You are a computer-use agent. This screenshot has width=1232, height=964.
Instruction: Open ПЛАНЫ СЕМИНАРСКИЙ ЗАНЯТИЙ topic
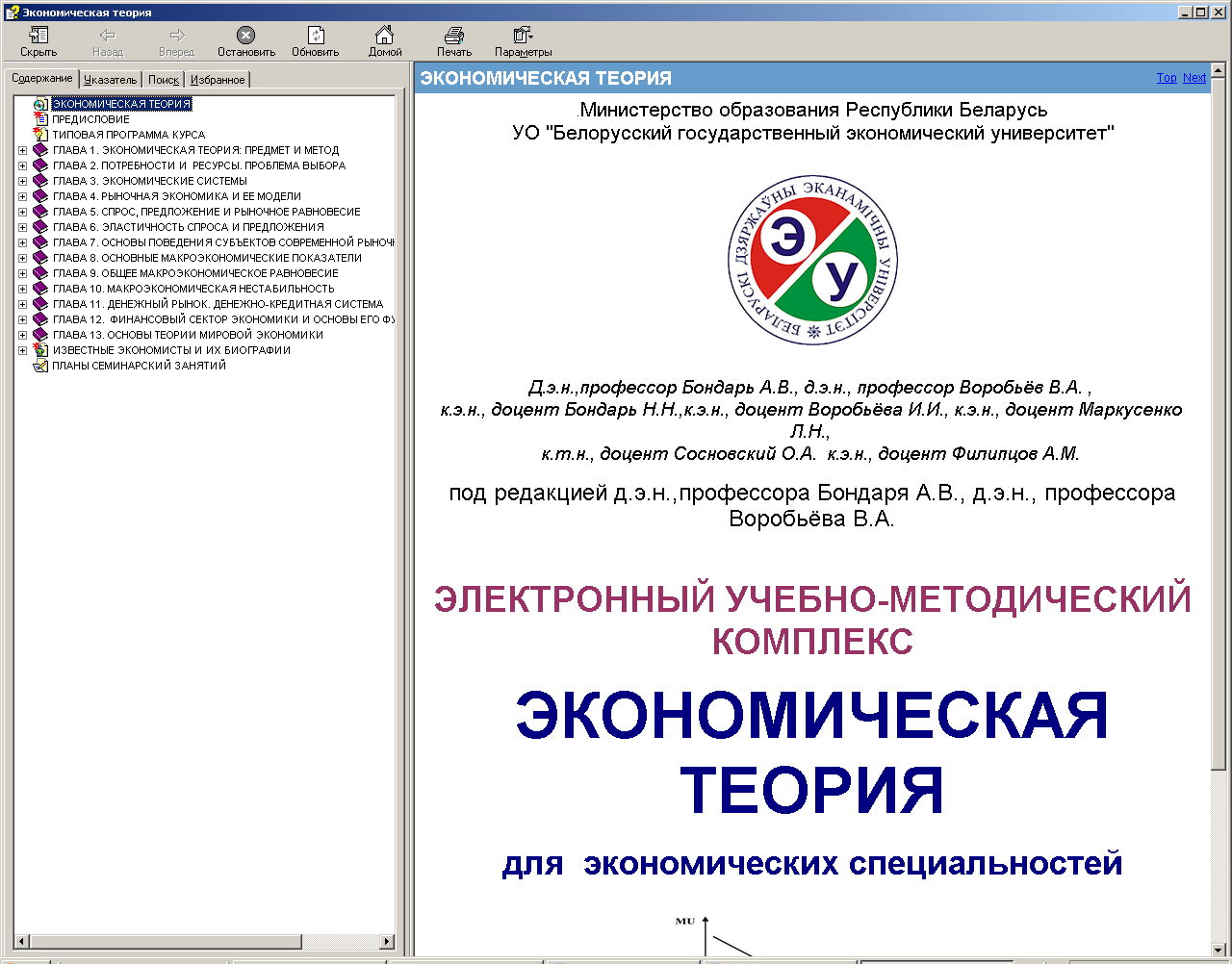tap(140, 366)
